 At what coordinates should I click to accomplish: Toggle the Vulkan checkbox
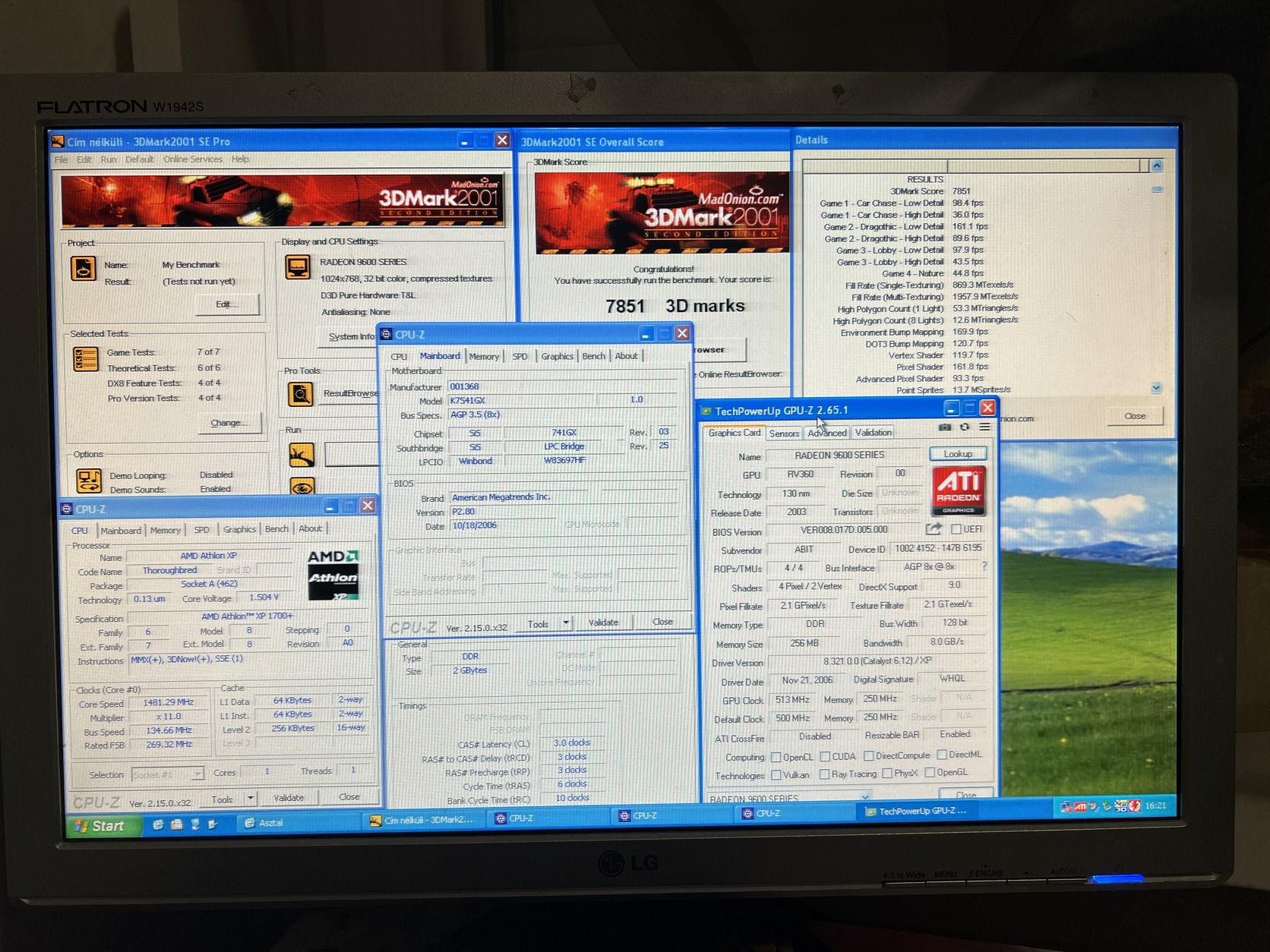776,775
